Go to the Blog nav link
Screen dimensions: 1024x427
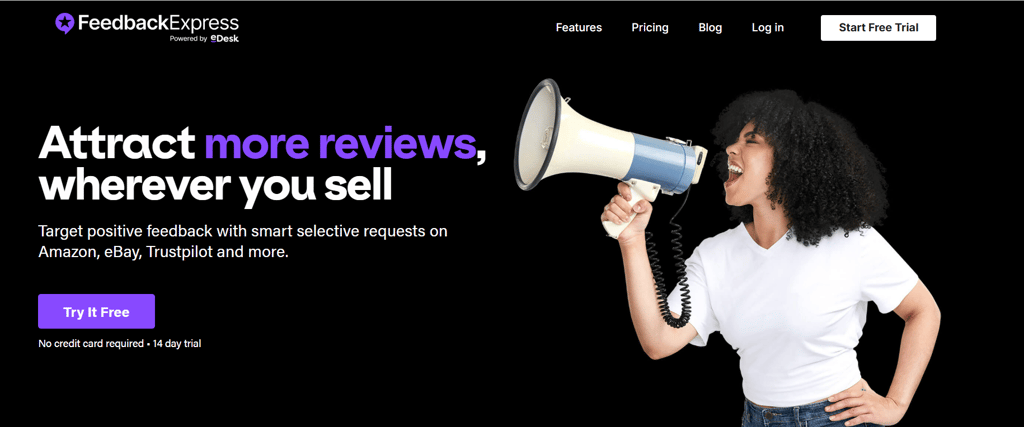tap(710, 27)
